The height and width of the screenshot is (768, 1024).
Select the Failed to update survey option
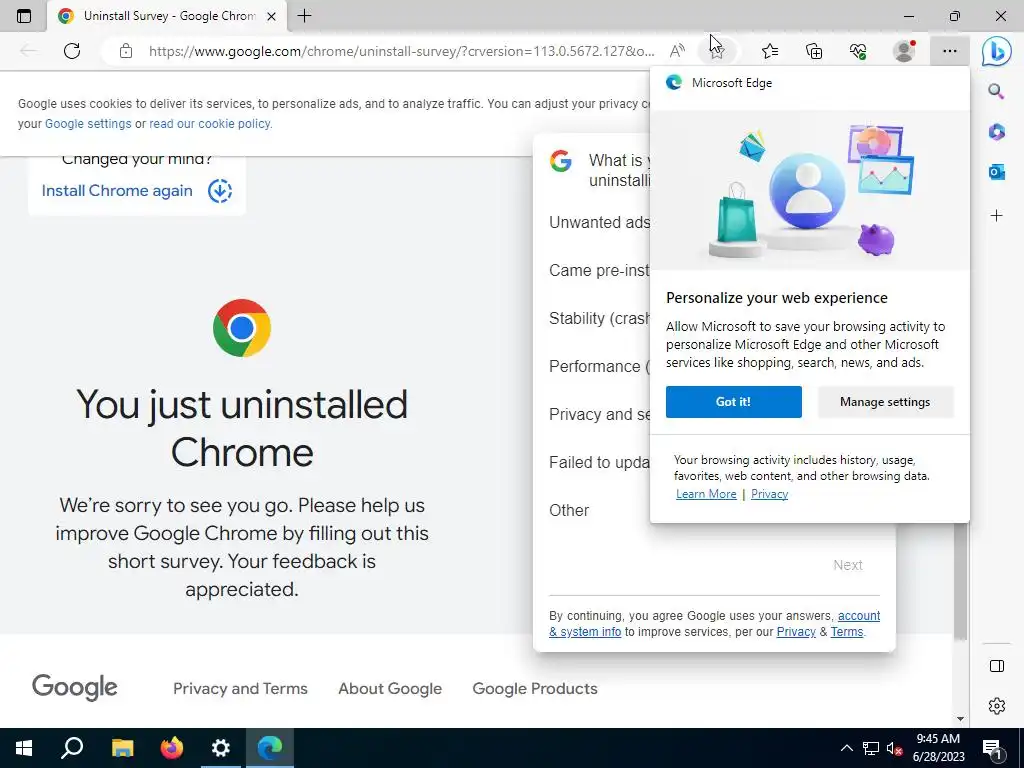[x=599, y=462]
